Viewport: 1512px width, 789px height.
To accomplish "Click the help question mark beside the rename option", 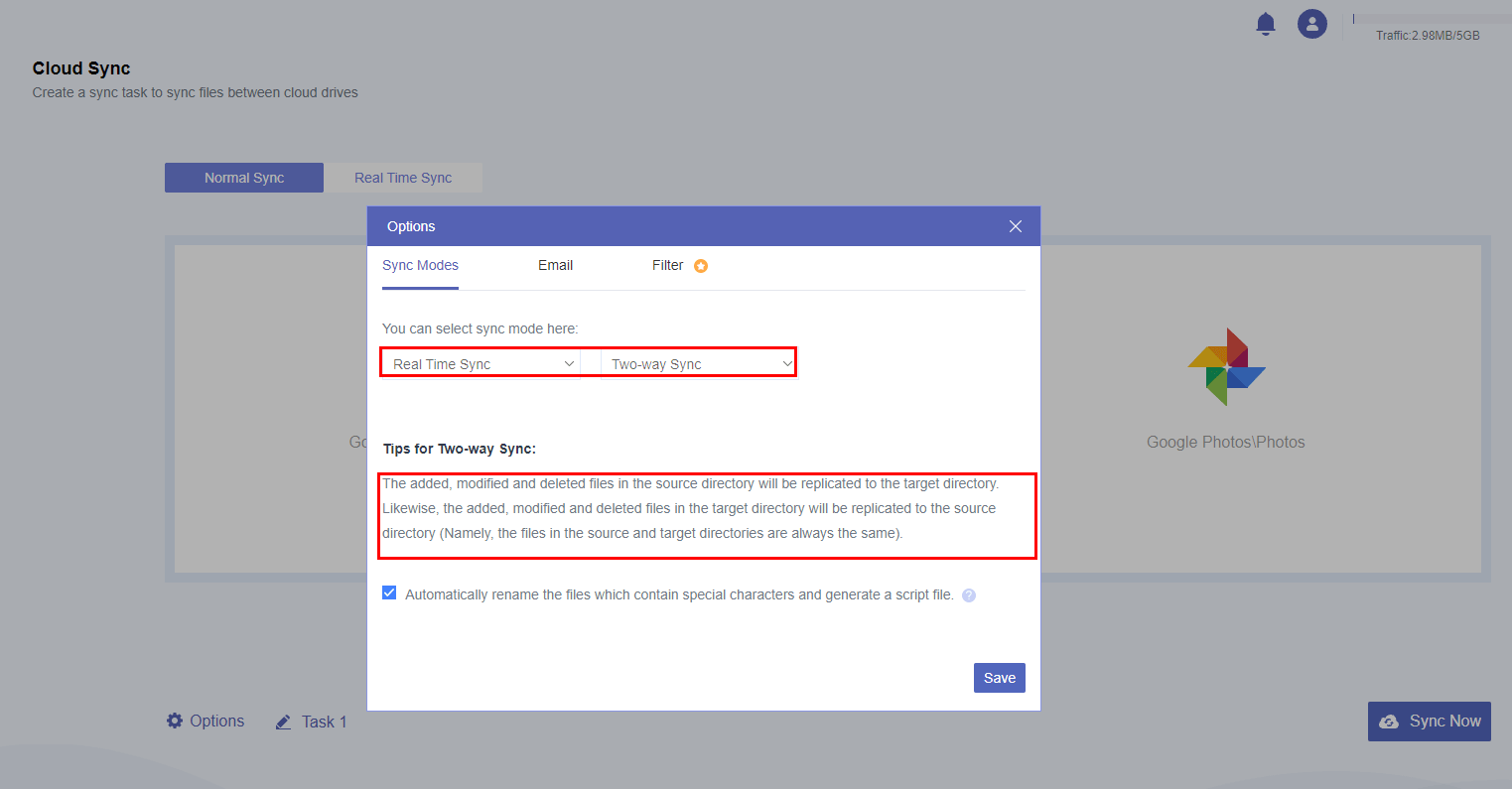I will 969,595.
